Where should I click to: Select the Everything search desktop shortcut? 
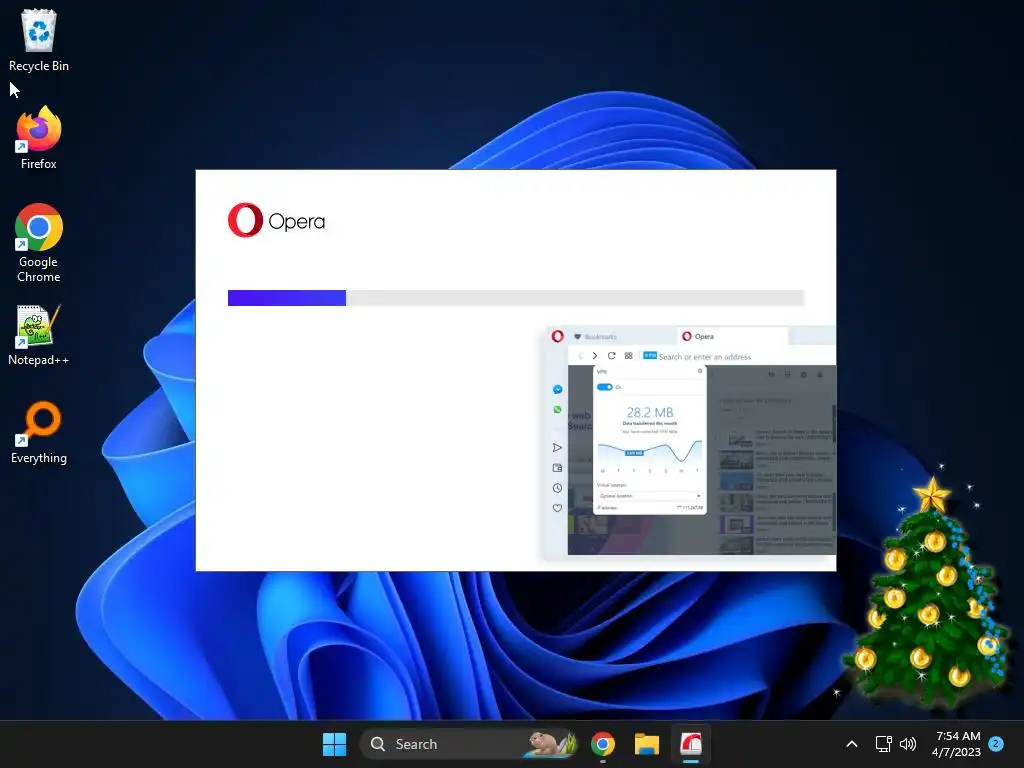pos(39,432)
